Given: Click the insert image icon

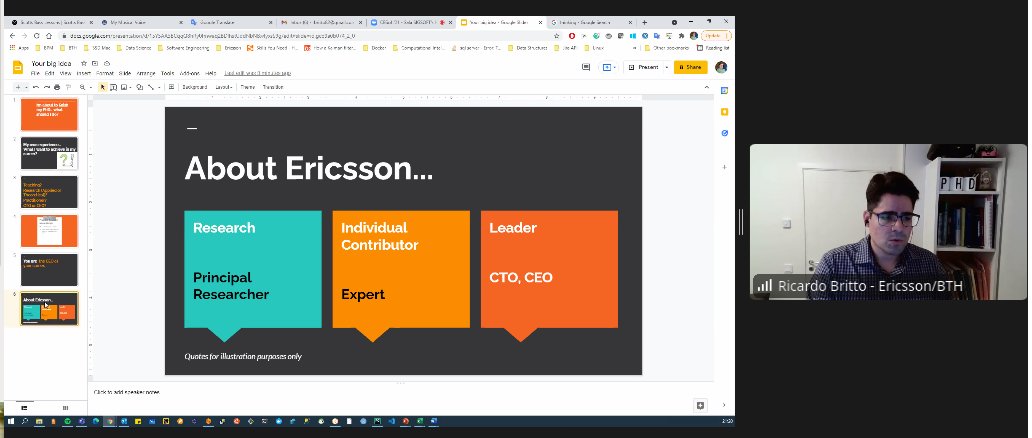Looking at the screenshot, I should pos(124,87).
